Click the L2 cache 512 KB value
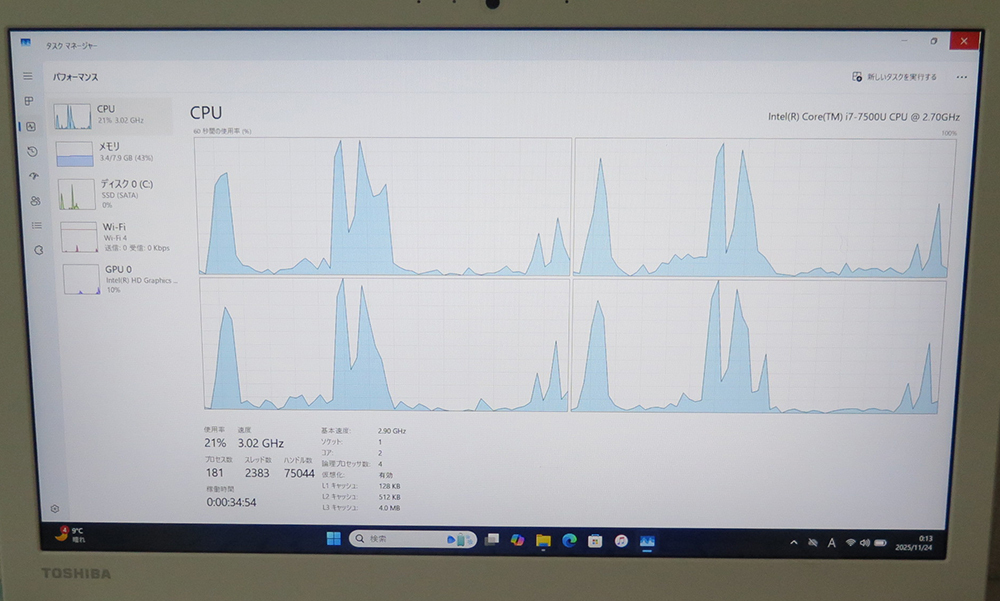The image size is (1000, 601). pyautogui.click(x=390, y=497)
